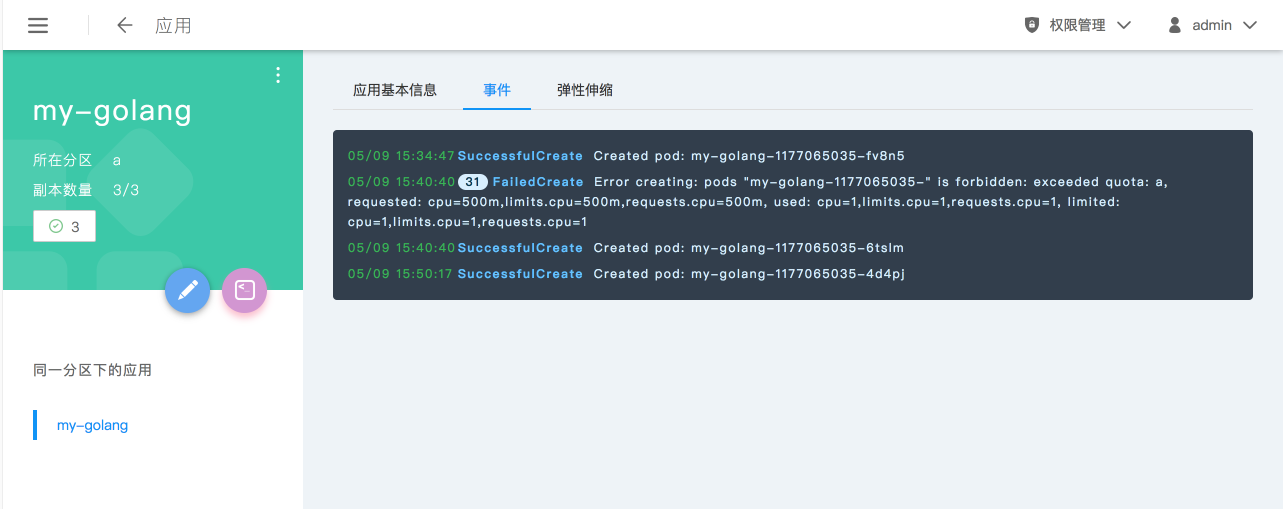Click the SuccessfulCreate event for pod 4d4pj

pyautogui.click(x=520, y=274)
